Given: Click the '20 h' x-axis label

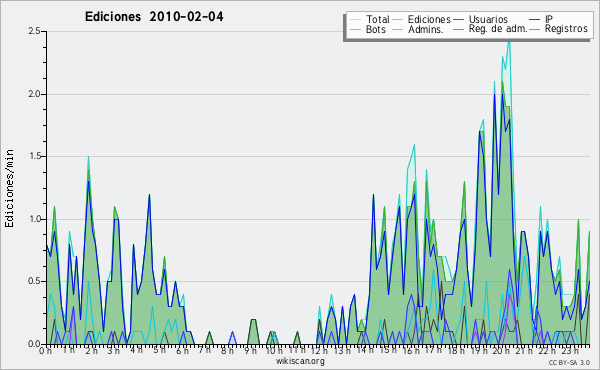Looking at the screenshot, I should point(501,350).
